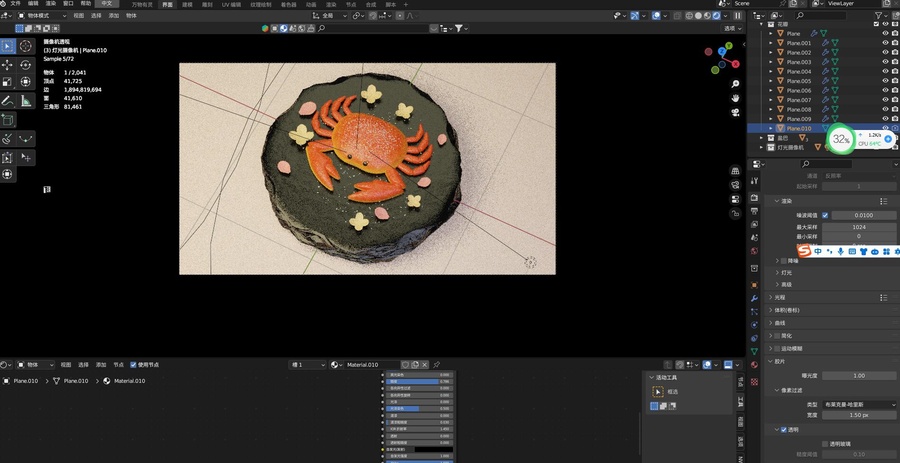Toggle the noise threshold checkbox

pos(825,215)
